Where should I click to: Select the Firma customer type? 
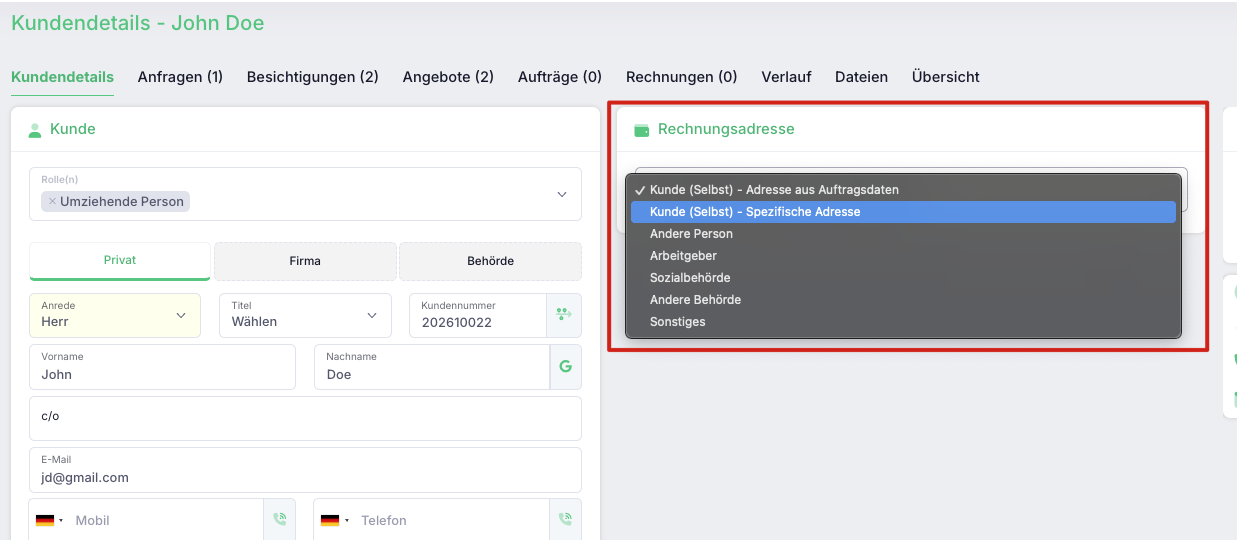(305, 261)
